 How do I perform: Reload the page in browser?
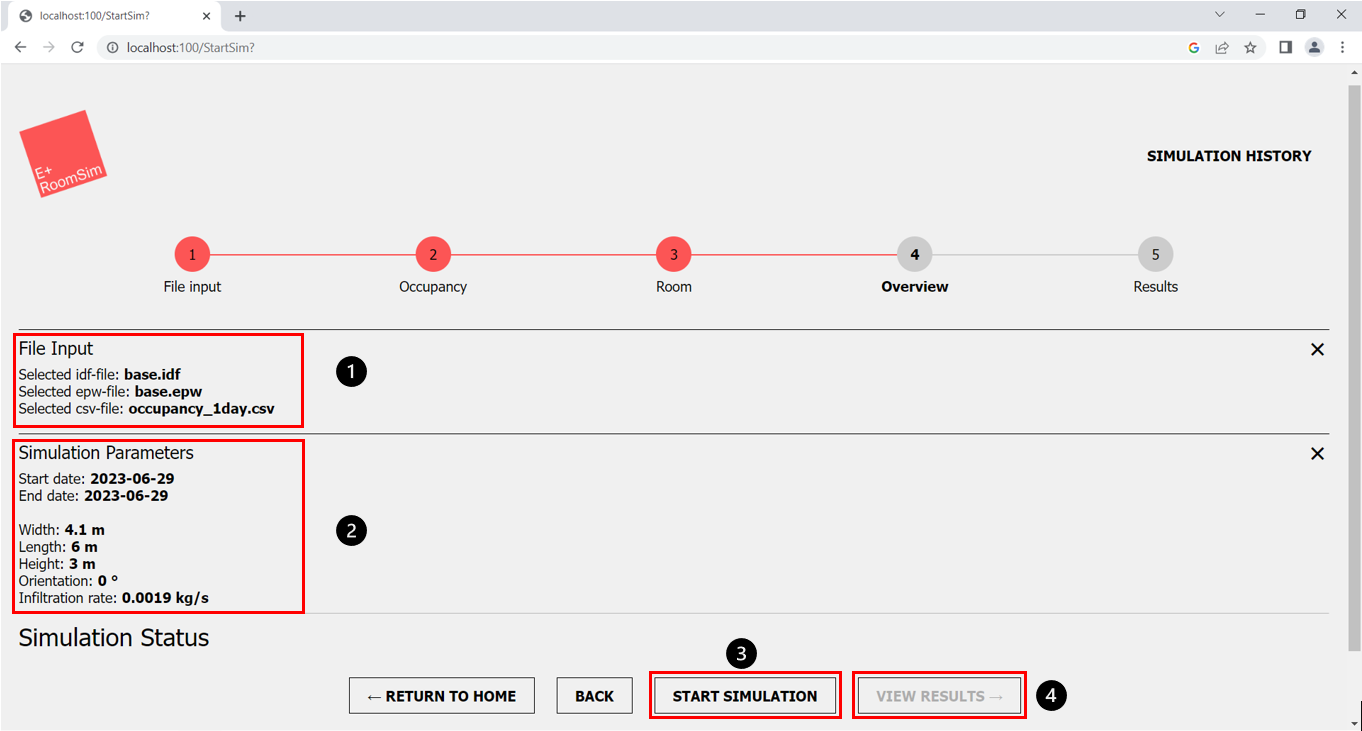tap(77, 47)
